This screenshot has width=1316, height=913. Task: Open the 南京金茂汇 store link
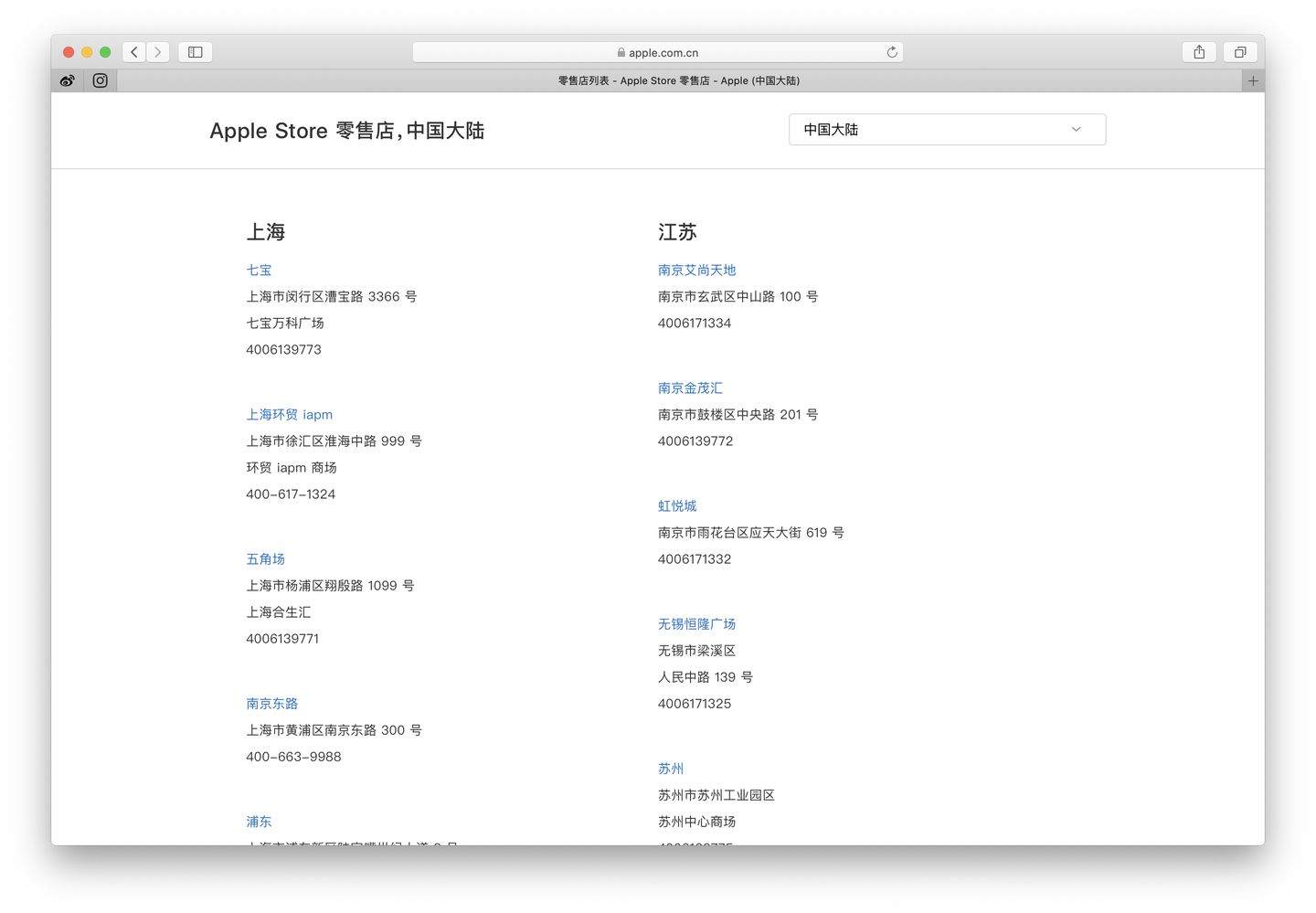[x=690, y=387]
